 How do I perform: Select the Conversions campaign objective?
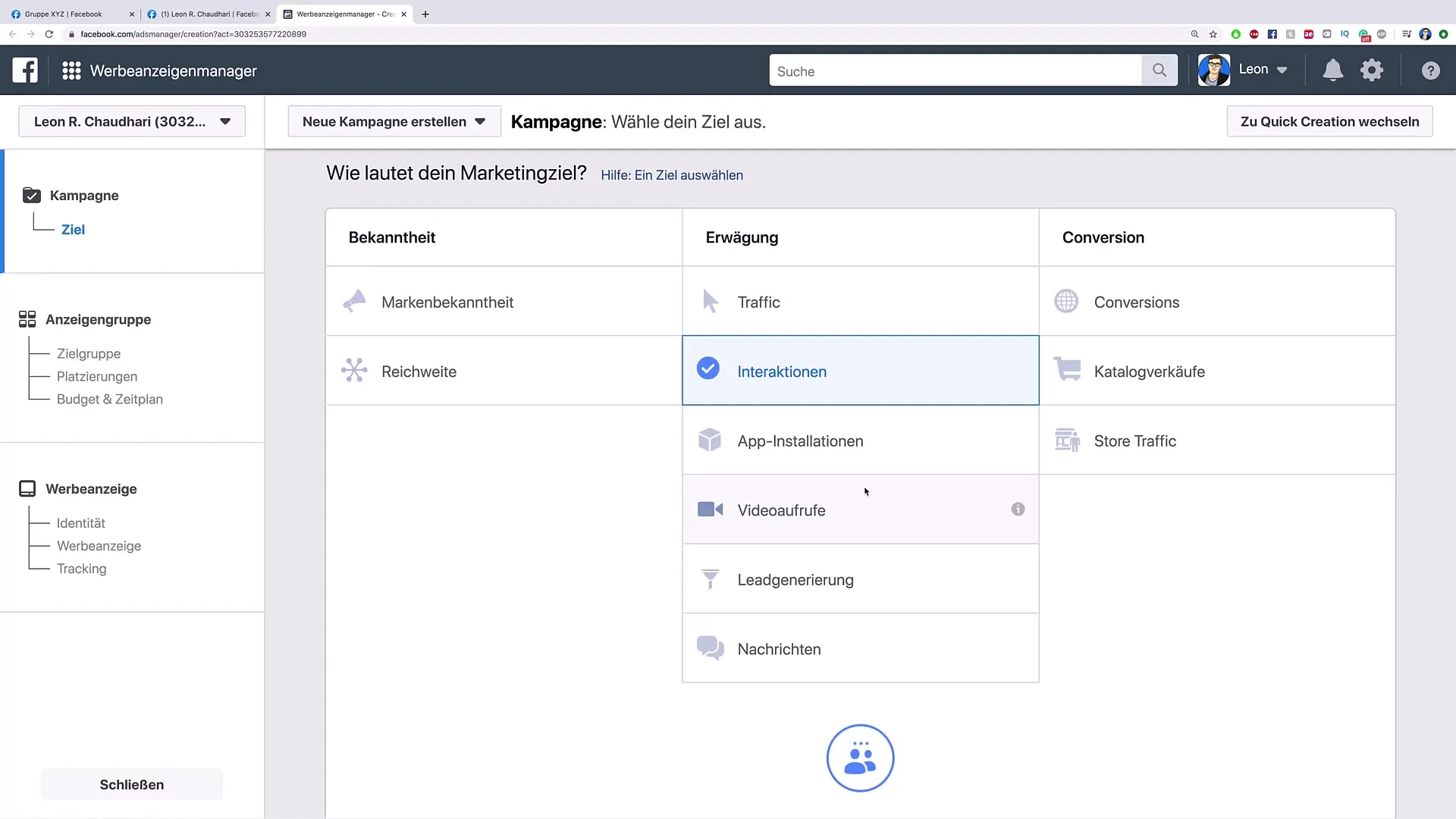(x=1137, y=302)
